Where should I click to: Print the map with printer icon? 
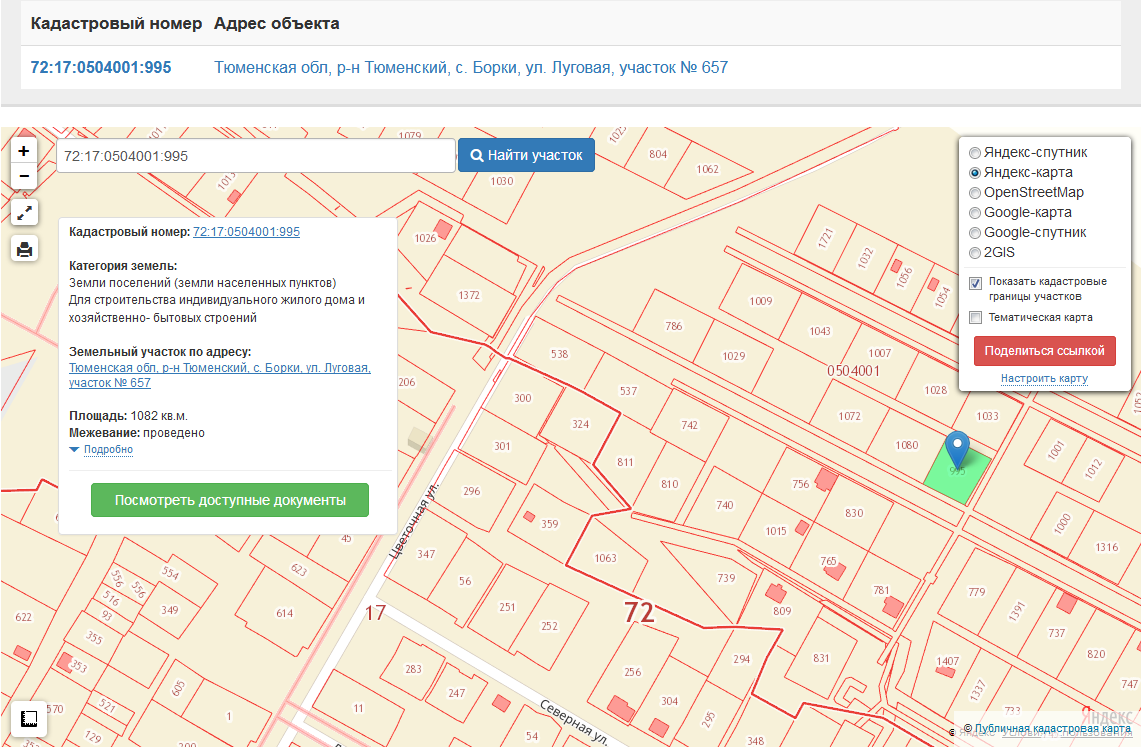[25, 249]
